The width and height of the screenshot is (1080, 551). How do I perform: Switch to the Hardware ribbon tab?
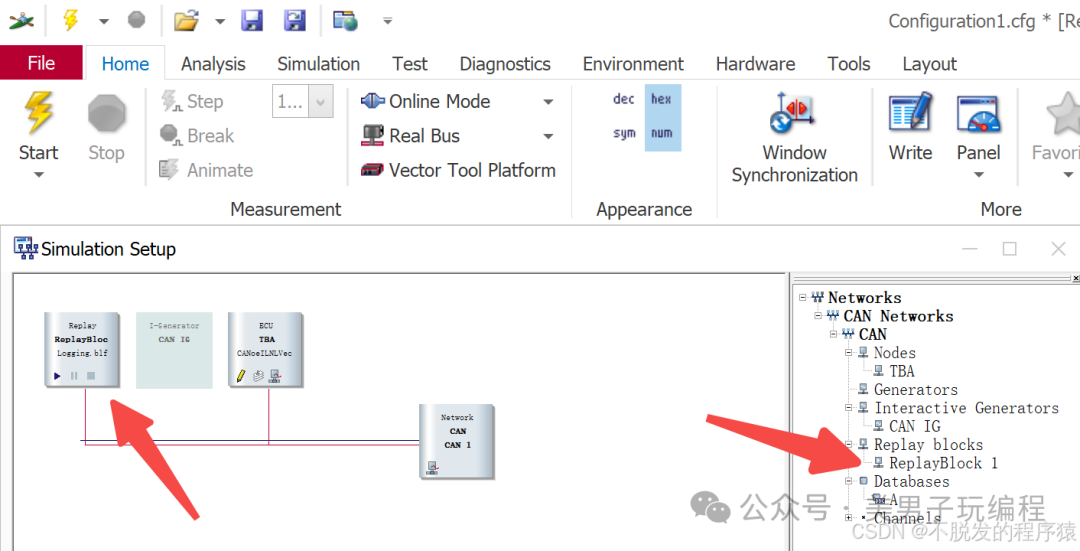click(756, 64)
